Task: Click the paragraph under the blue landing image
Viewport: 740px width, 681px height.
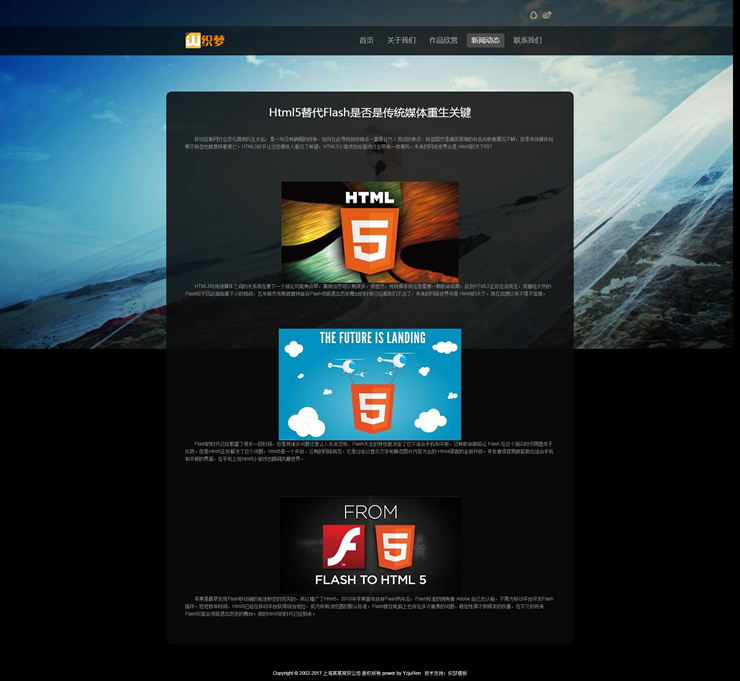Action: click(x=369, y=452)
